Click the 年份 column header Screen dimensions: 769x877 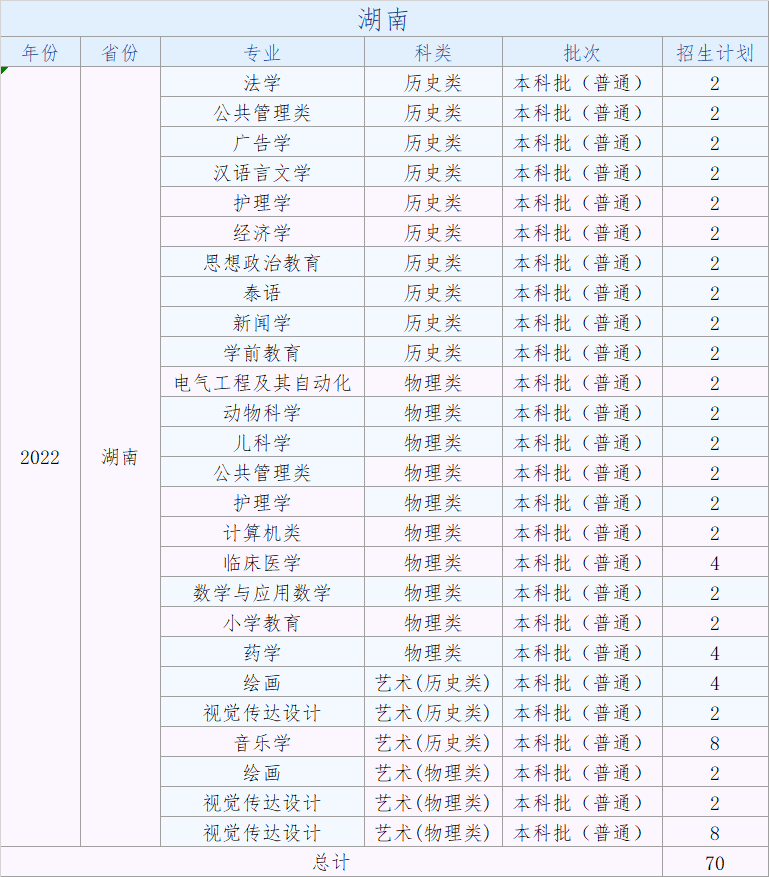[40, 53]
